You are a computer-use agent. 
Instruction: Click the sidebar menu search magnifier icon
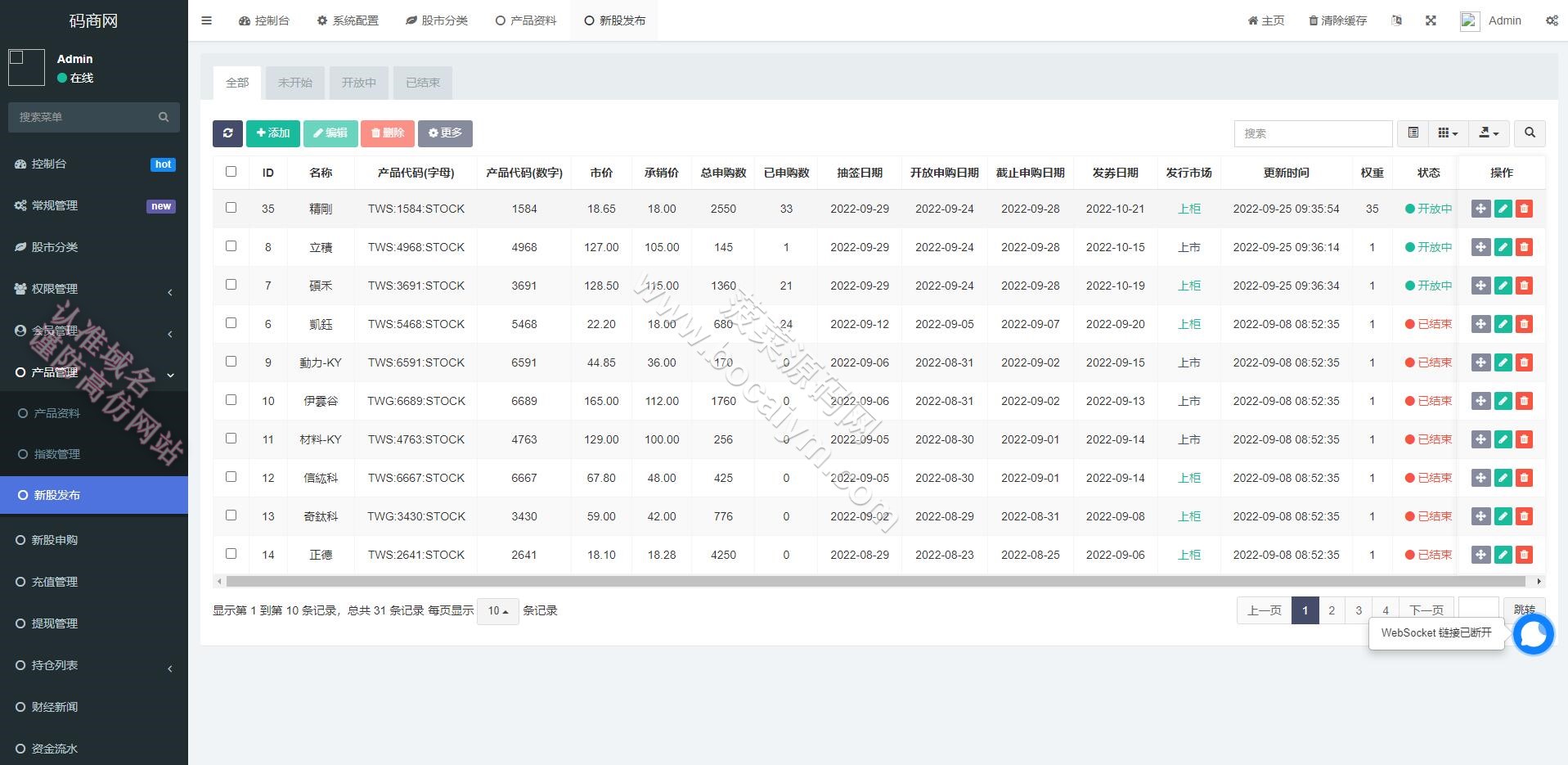coord(164,117)
